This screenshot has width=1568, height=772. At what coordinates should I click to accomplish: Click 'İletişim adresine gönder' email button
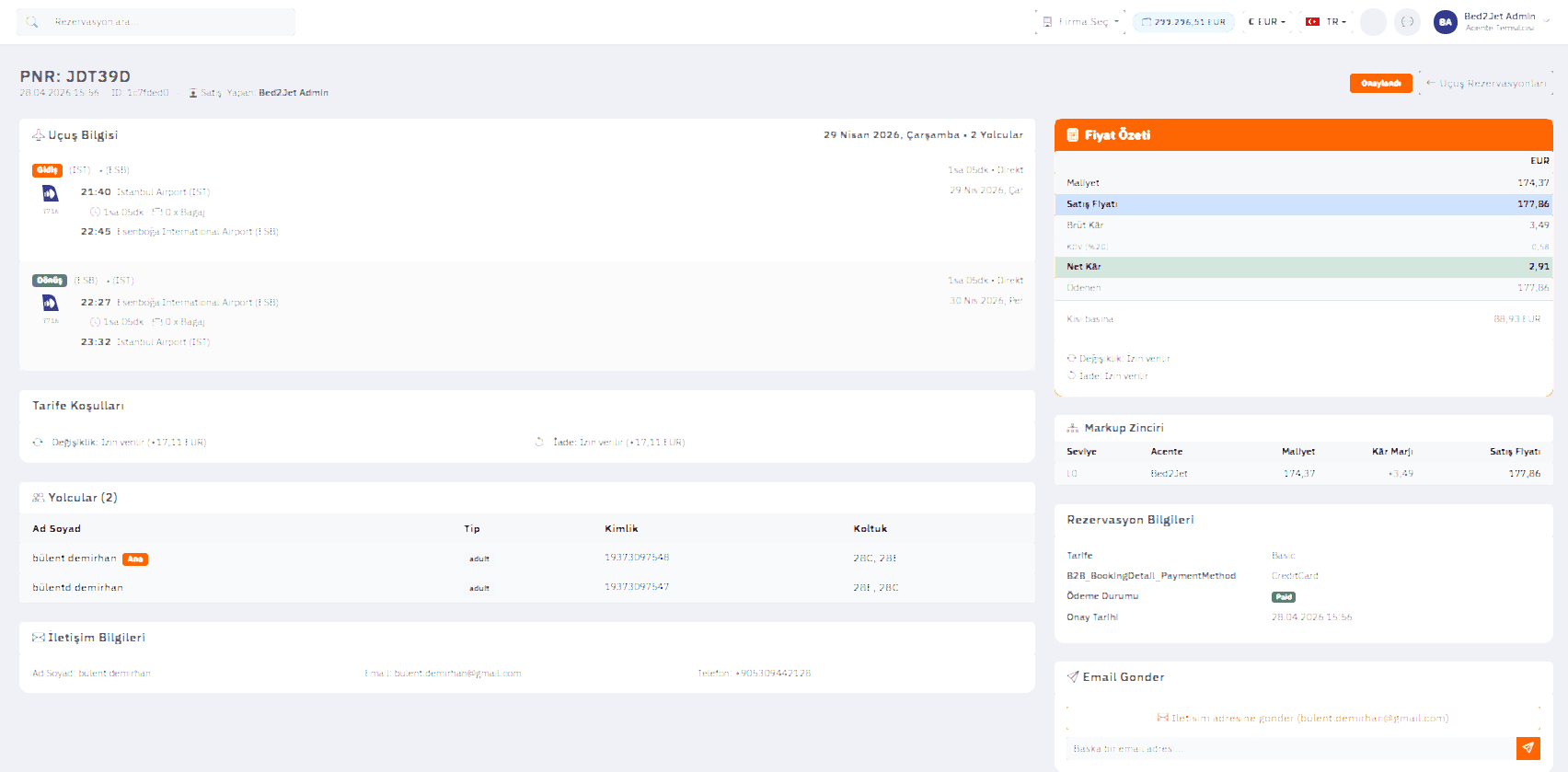click(1302, 718)
